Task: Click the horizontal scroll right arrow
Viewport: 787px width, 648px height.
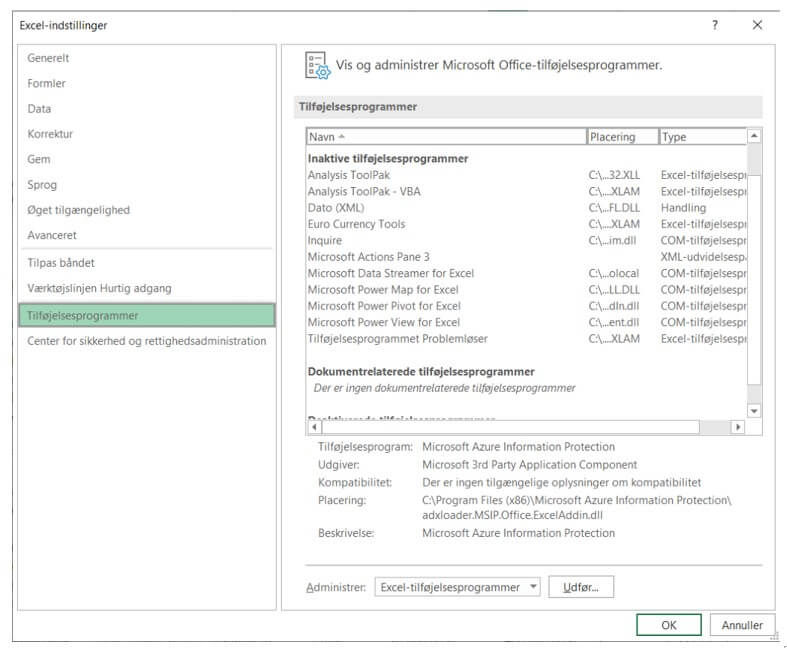Action: [738, 427]
